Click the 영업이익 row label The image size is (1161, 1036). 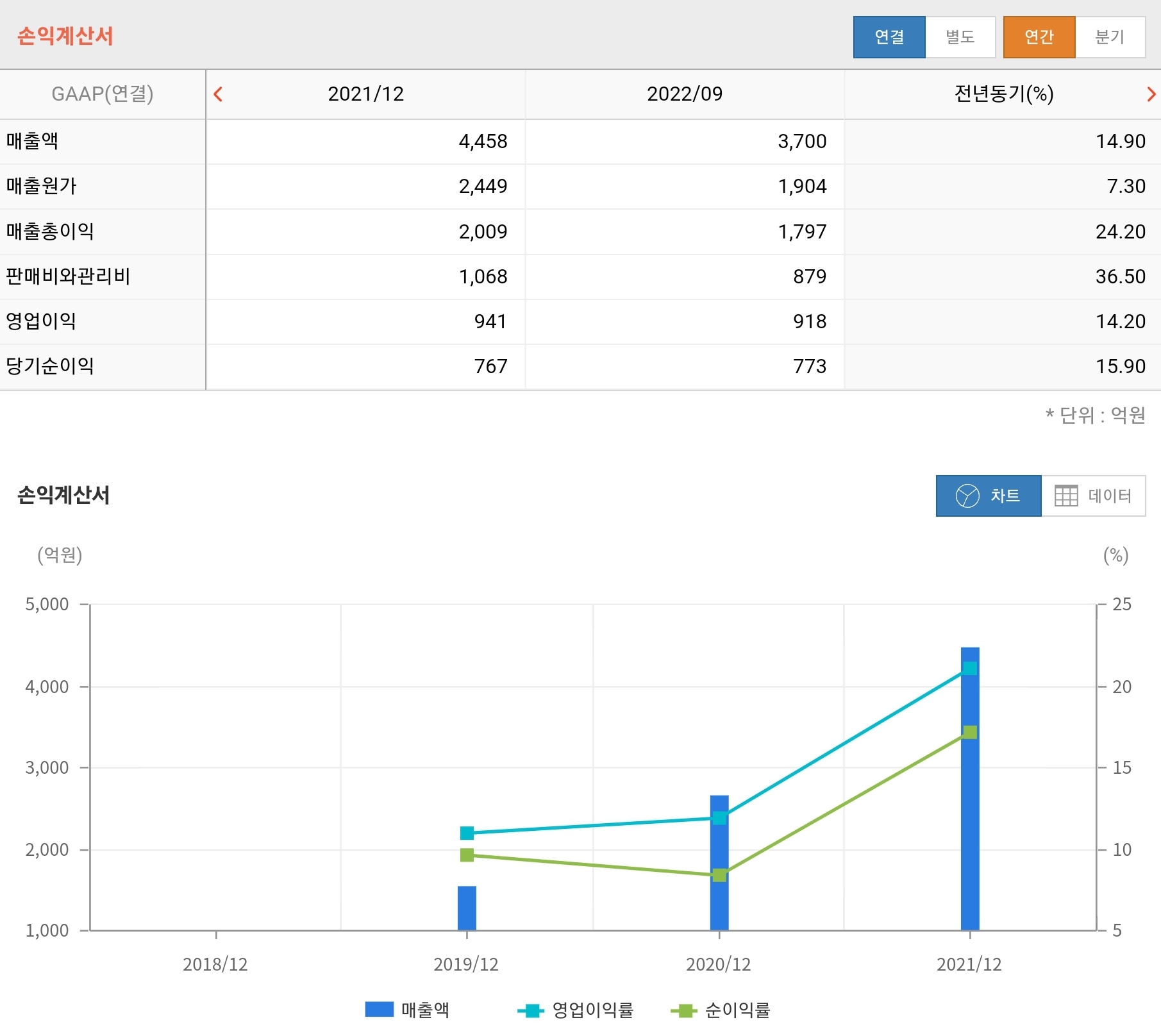41,321
